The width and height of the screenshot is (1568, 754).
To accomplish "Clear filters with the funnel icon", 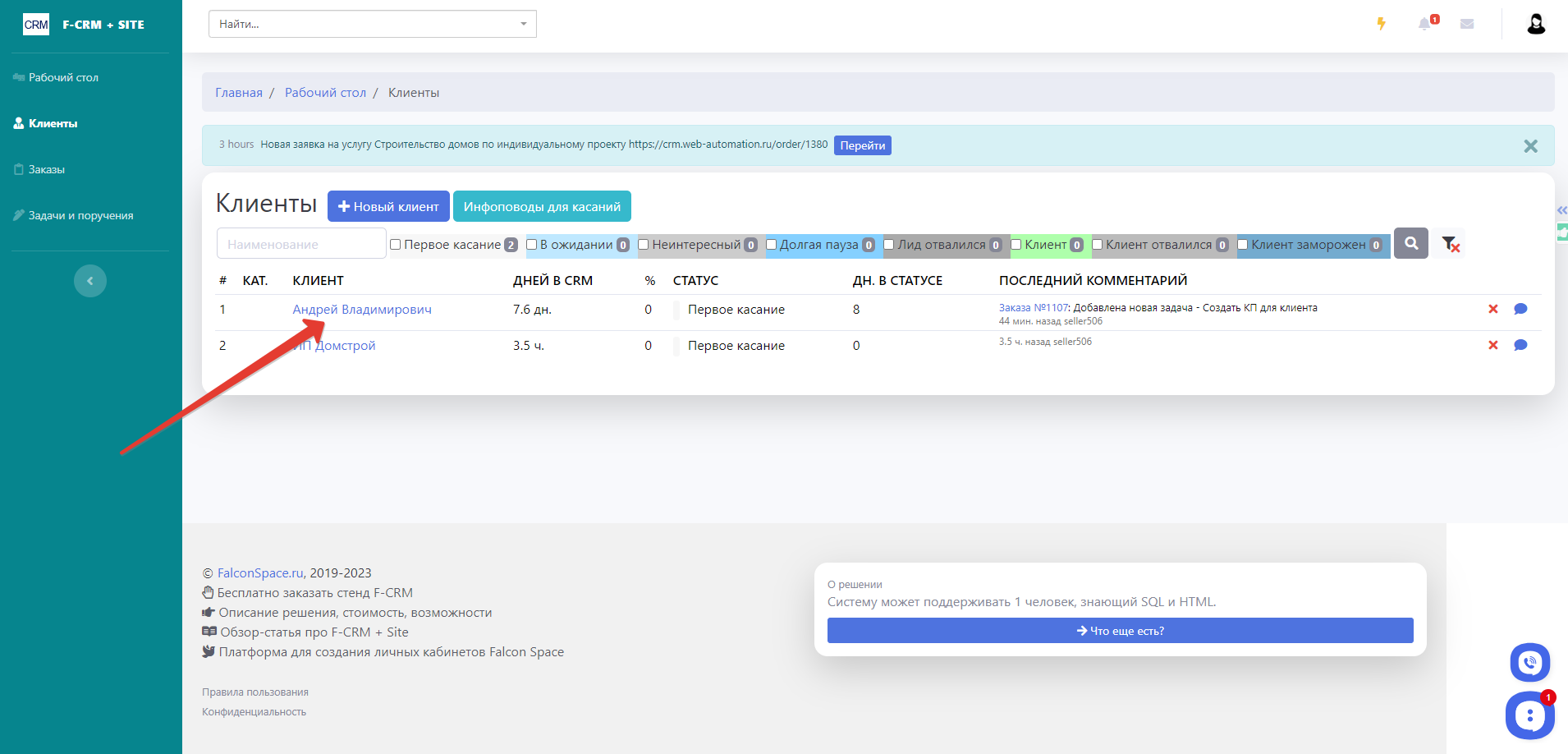I will [x=1451, y=244].
